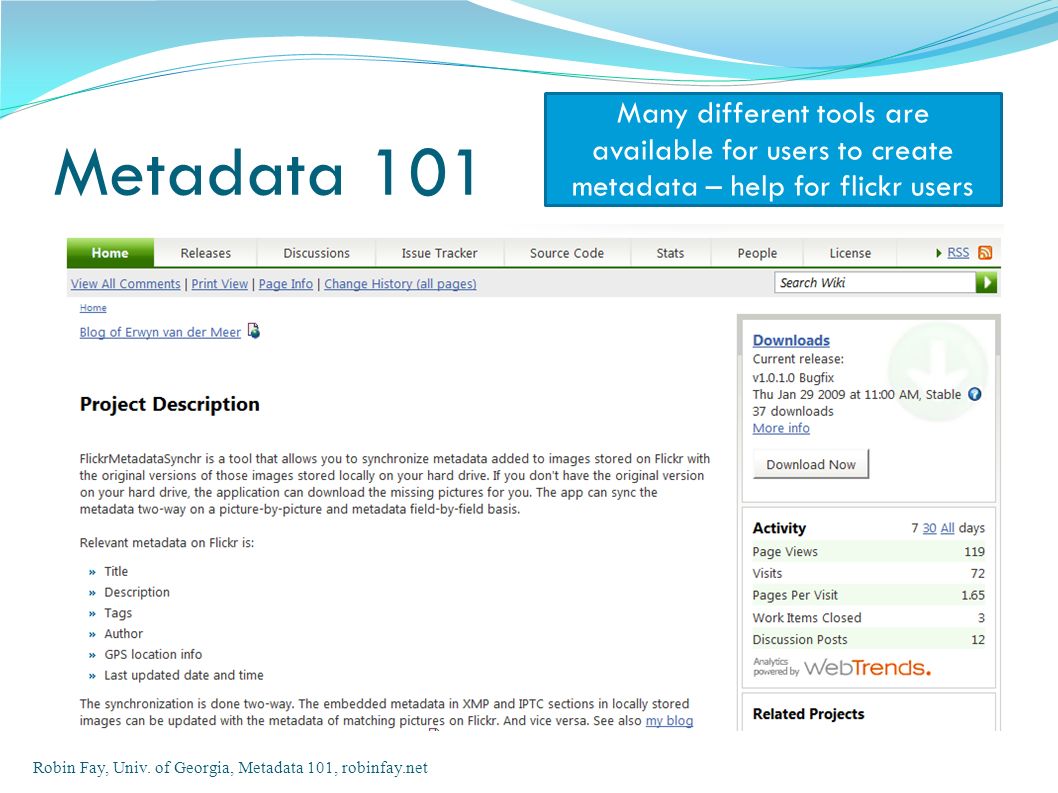Open the Discussions tab
The width and height of the screenshot is (1058, 793).
tap(316, 253)
